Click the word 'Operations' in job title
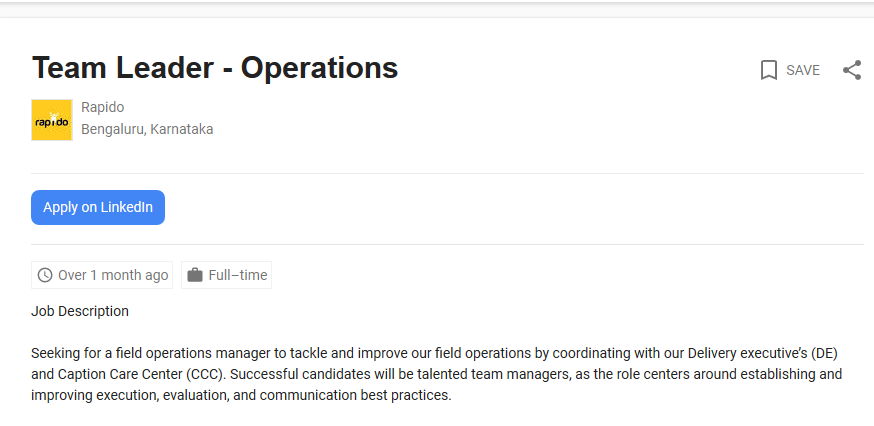 point(319,68)
